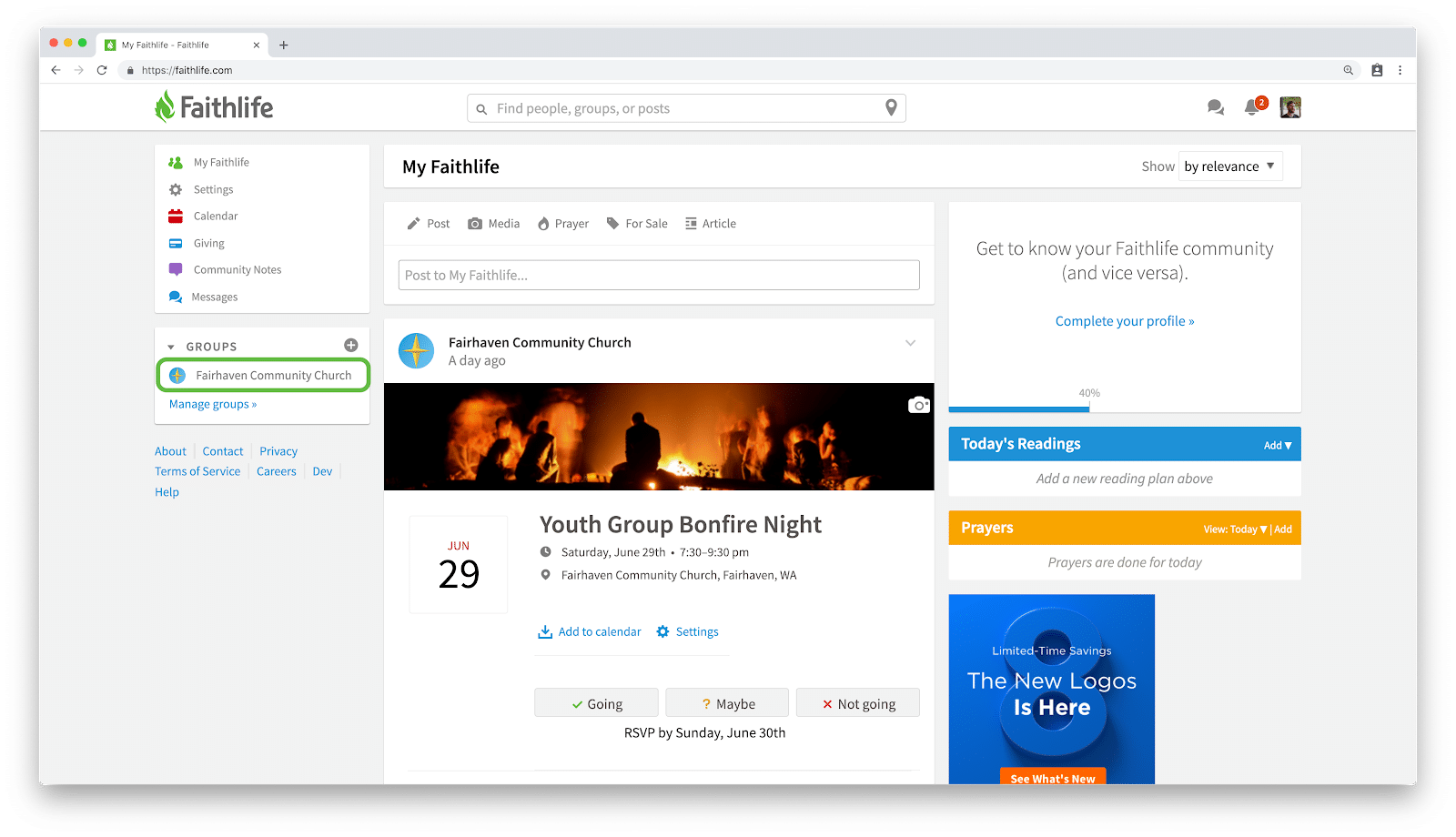Open the user profile avatar

tap(1289, 107)
